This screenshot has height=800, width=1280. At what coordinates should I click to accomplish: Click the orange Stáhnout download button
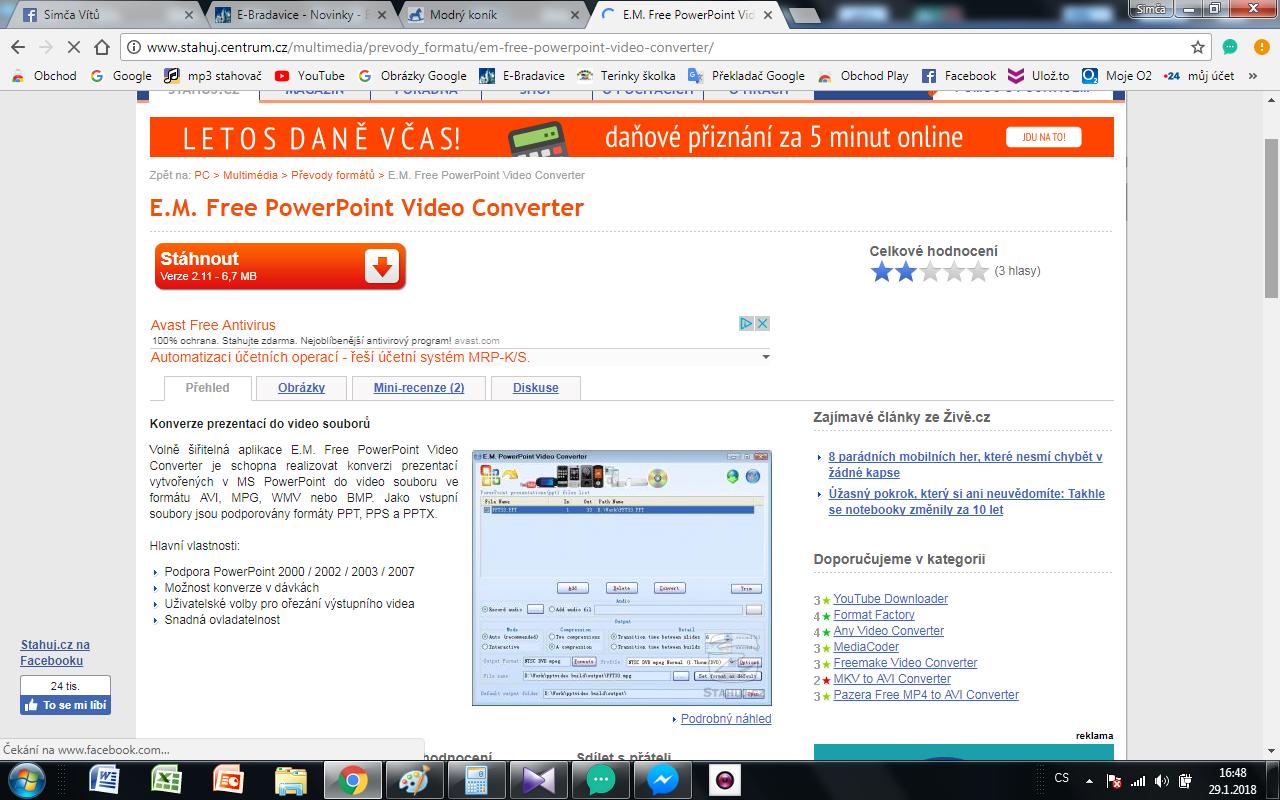[280, 266]
